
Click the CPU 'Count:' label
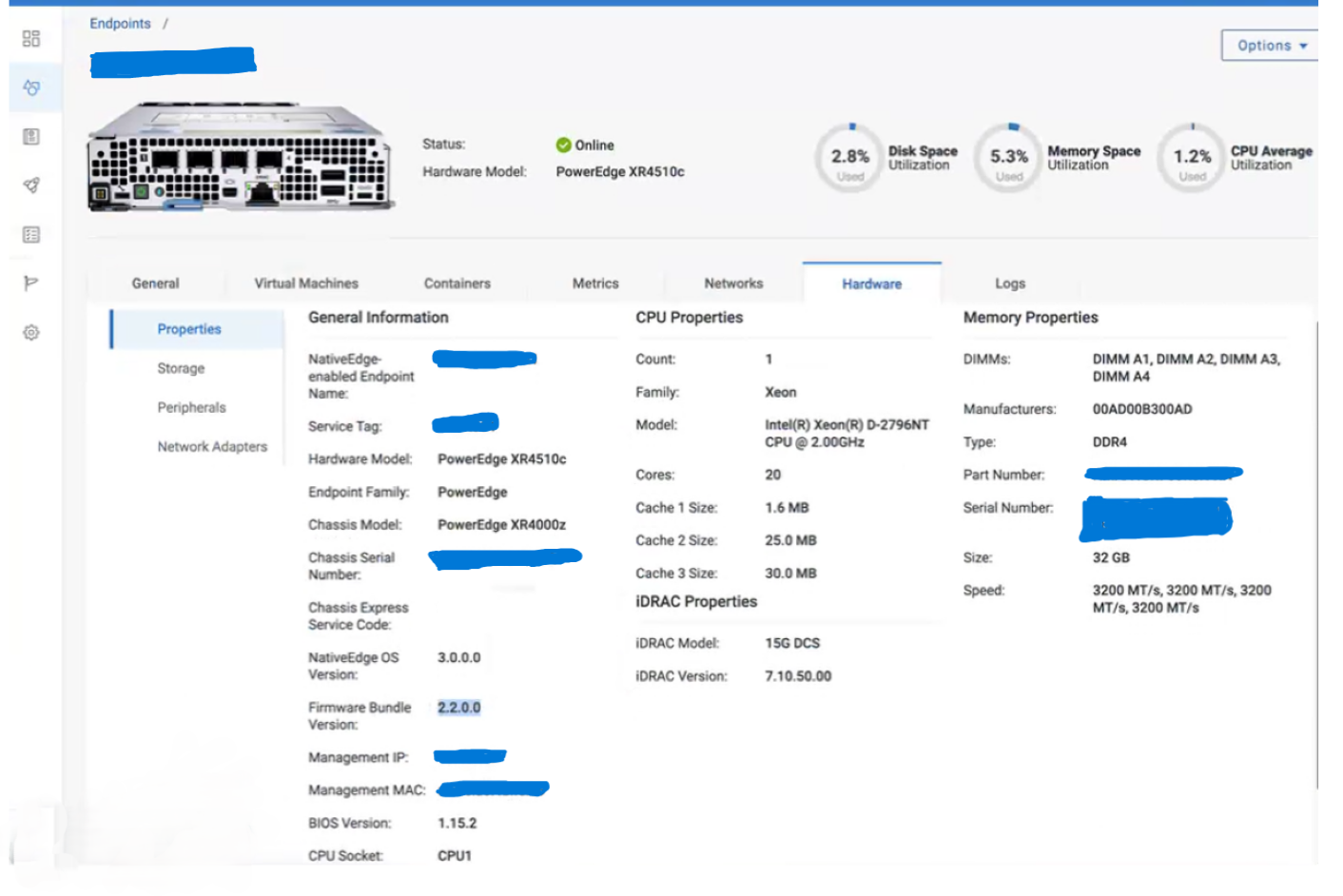tap(655, 360)
